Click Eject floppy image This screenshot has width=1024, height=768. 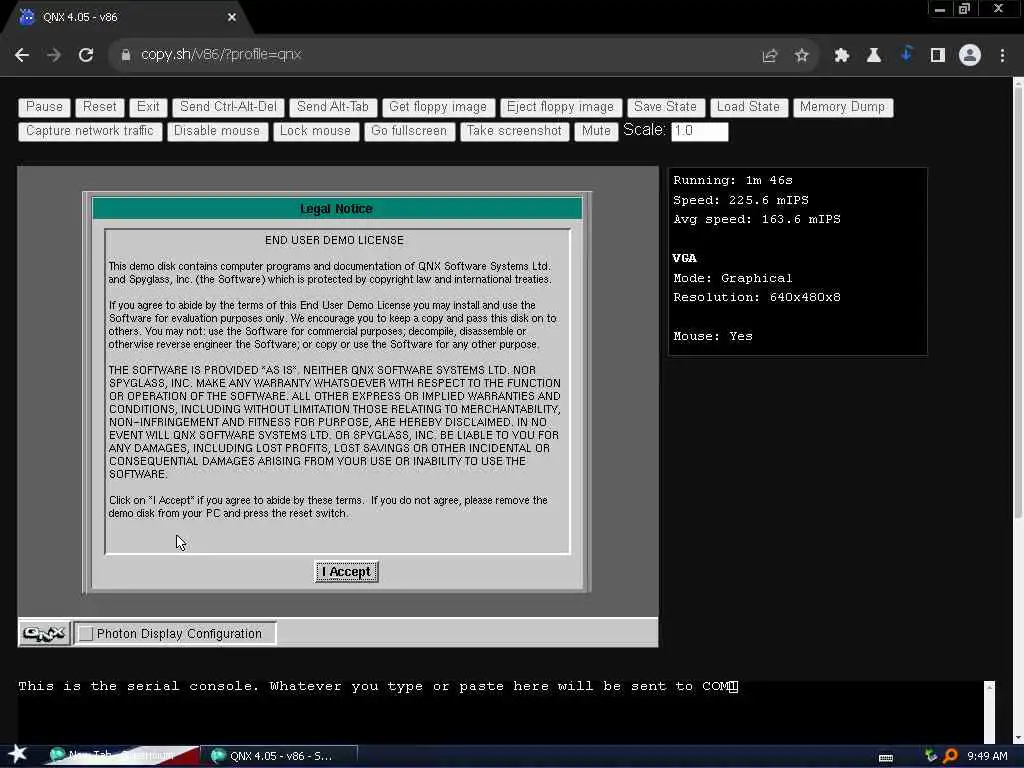[560, 107]
